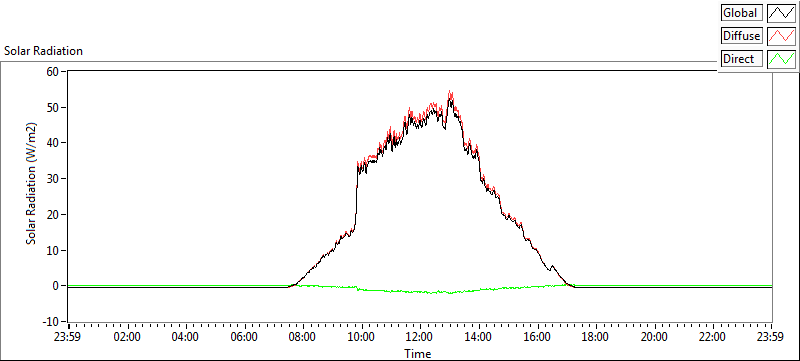Screen dimensions: 800x361
Task: Select the Global legend label
Action: (x=742, y=13)
